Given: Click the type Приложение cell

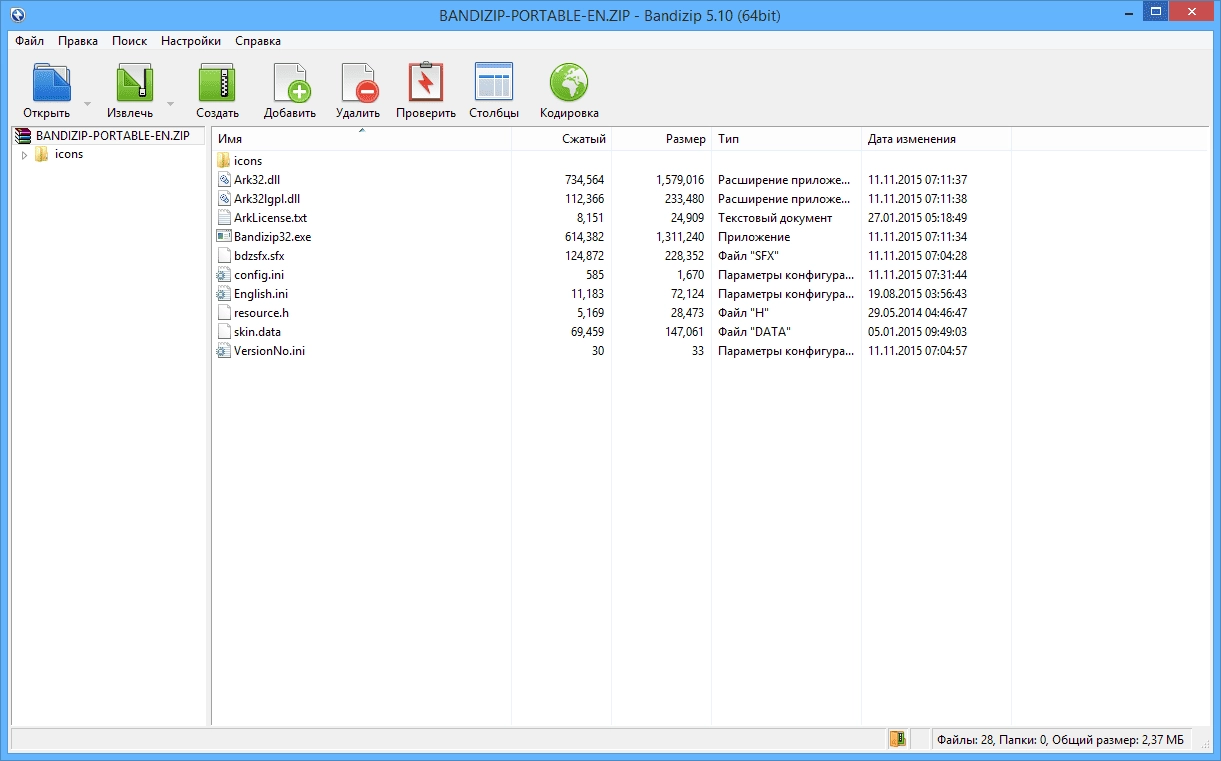Looking at the screenshot, I should [754, 237].
